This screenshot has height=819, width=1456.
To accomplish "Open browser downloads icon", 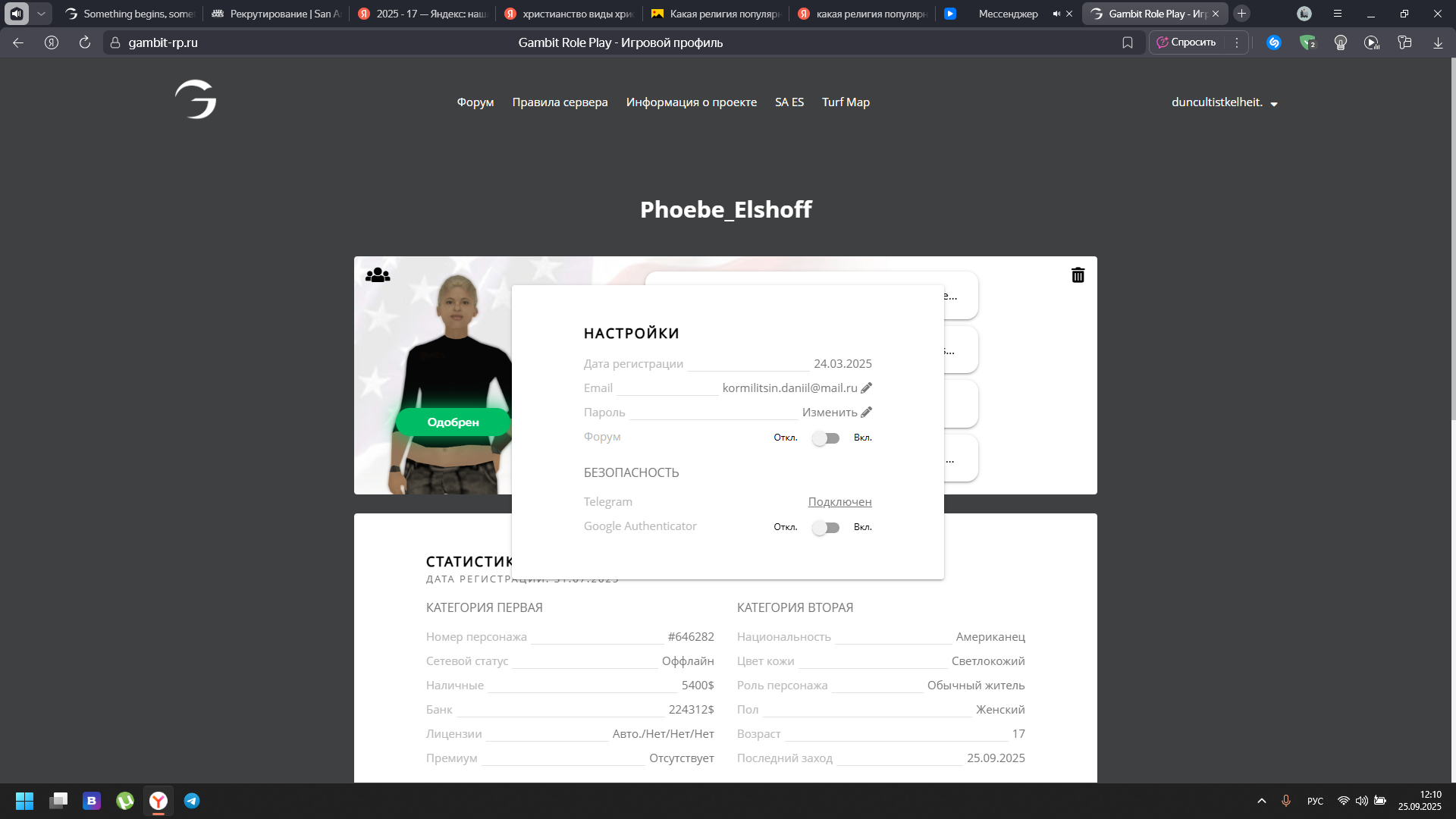I will click(x=1438, y=43).
